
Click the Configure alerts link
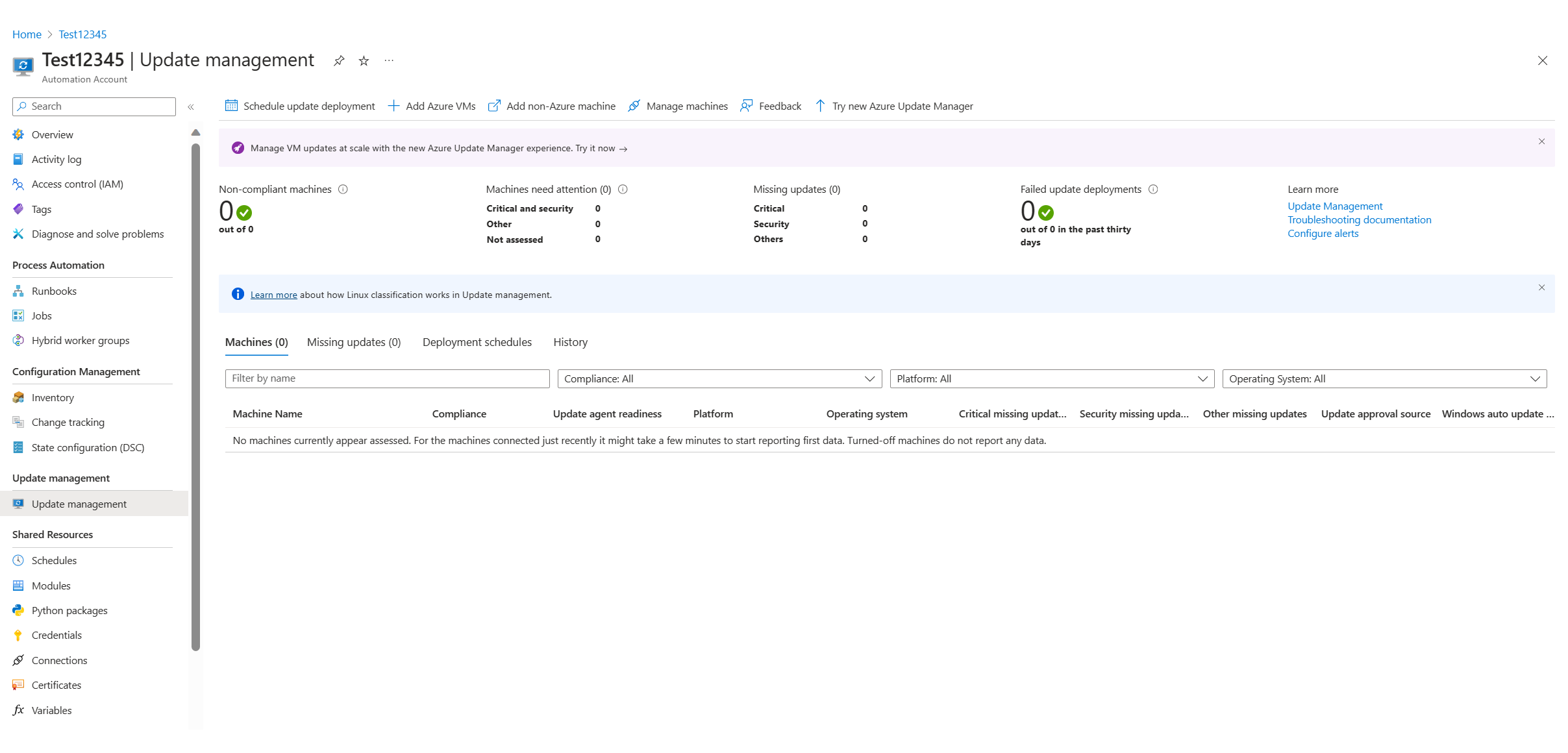(x=1322, y=234)
